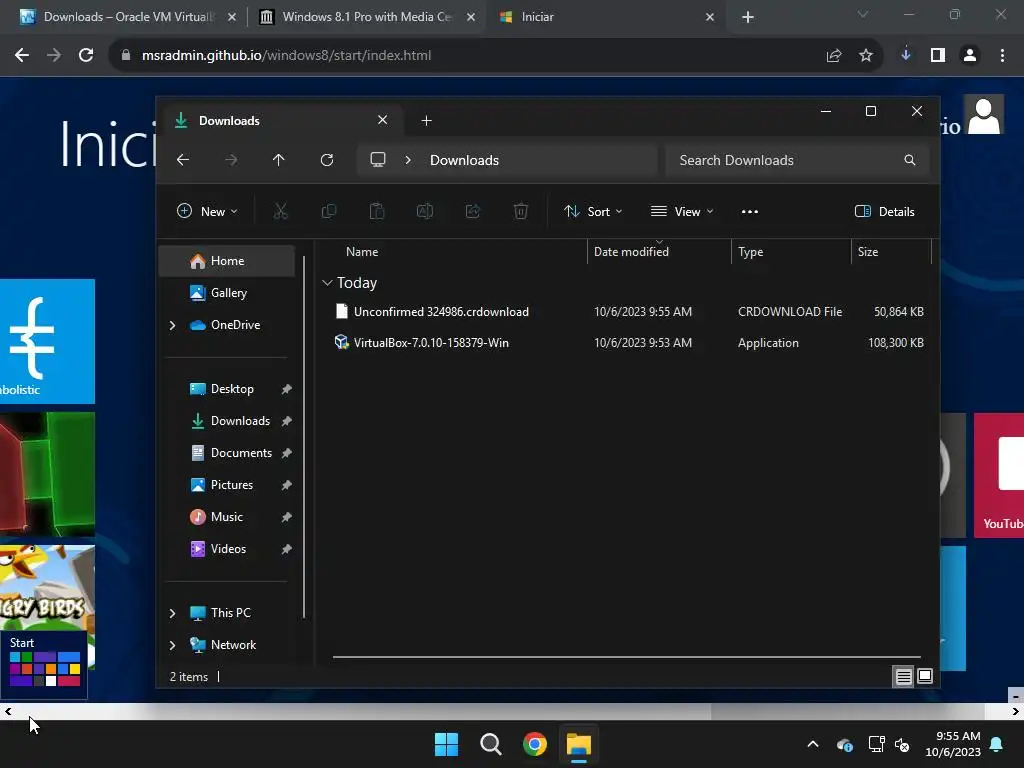Bookmark this page with star icon

pyautogui.click(x=866, y=56)
